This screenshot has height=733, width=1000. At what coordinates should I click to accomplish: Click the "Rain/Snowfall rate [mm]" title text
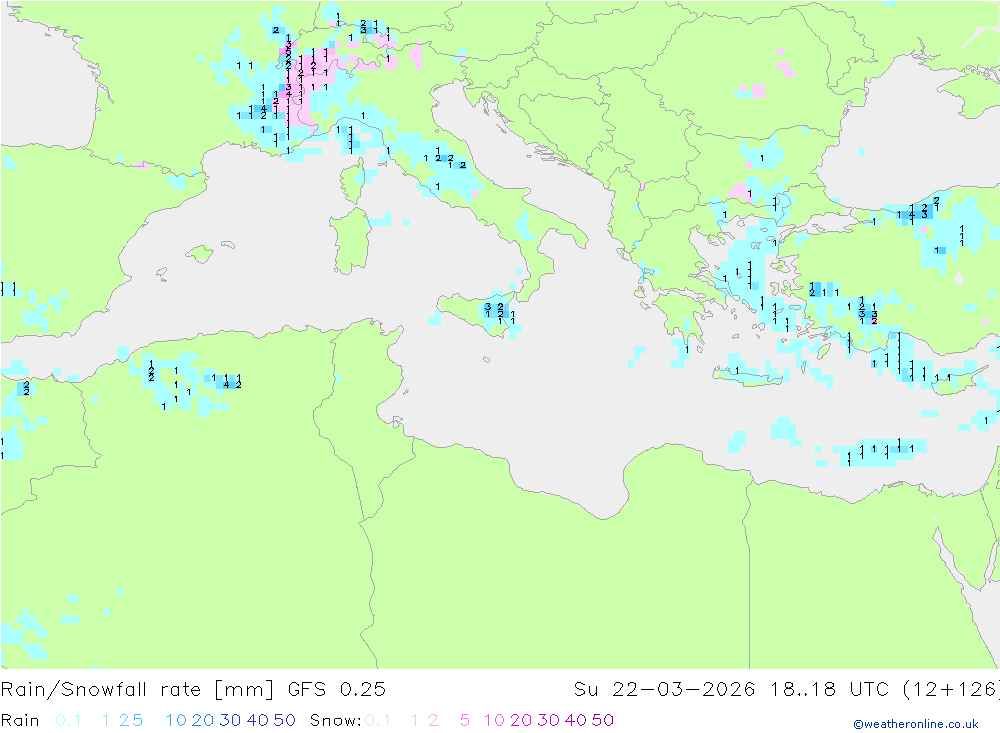137,690
